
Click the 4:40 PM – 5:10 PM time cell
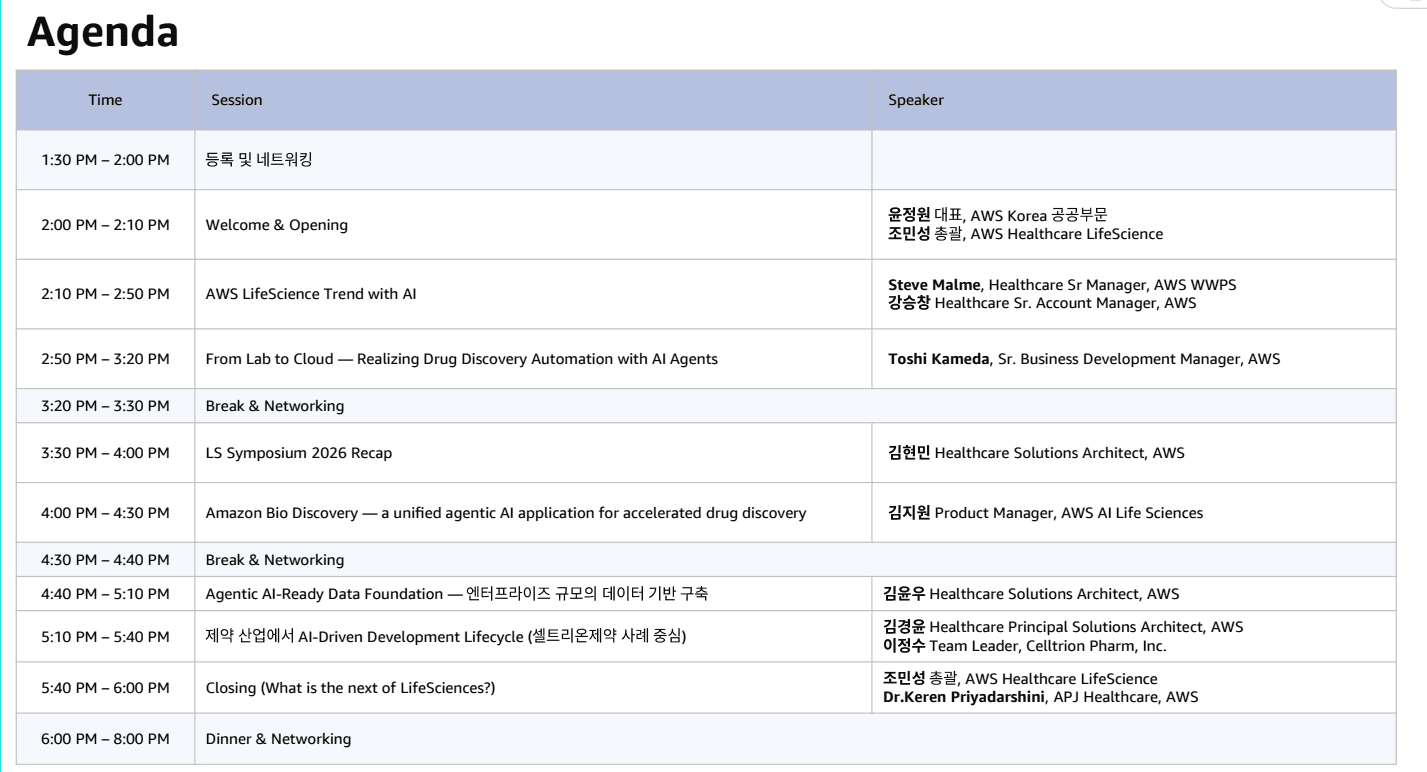105,594
